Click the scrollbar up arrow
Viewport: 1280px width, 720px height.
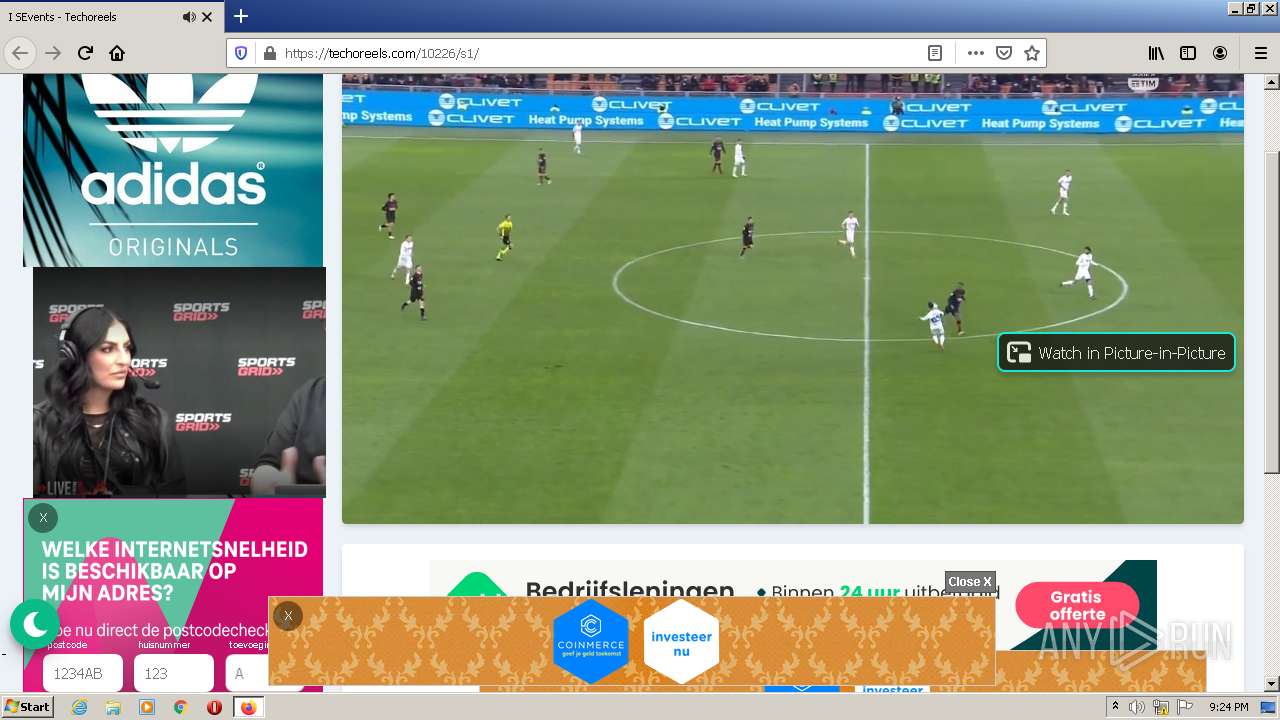click(1271, 82)
